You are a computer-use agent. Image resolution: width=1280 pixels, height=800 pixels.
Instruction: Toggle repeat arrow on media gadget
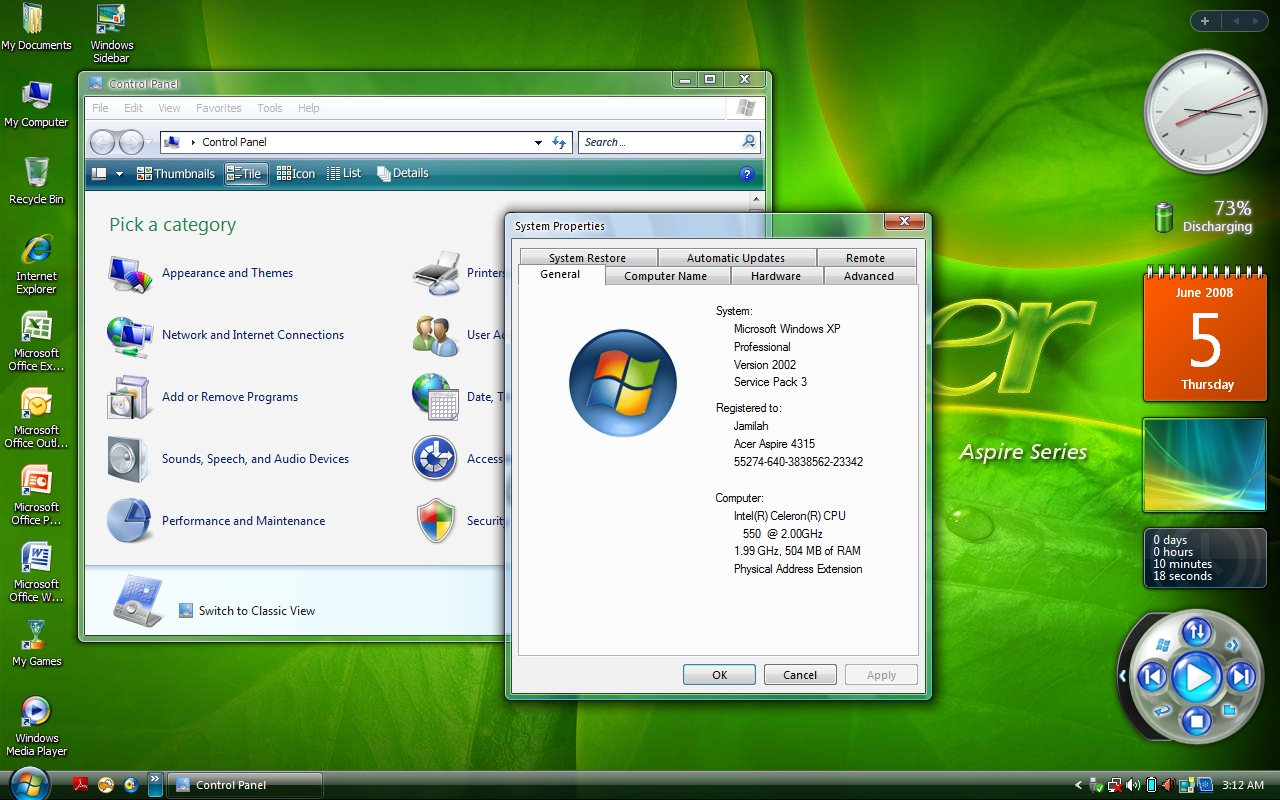click(1162, 711)
